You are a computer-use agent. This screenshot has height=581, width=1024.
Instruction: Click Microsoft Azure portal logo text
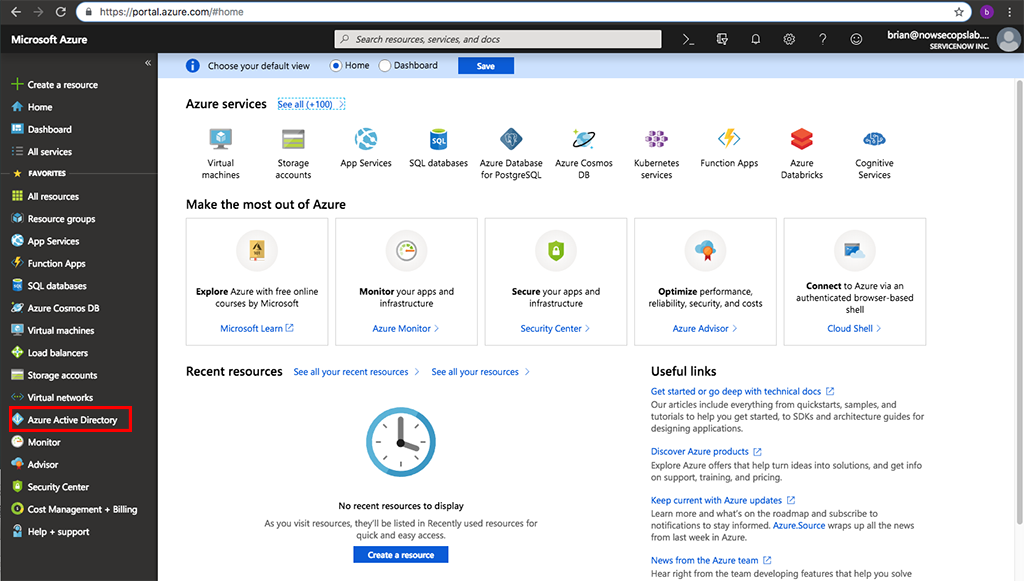point(49,39)
